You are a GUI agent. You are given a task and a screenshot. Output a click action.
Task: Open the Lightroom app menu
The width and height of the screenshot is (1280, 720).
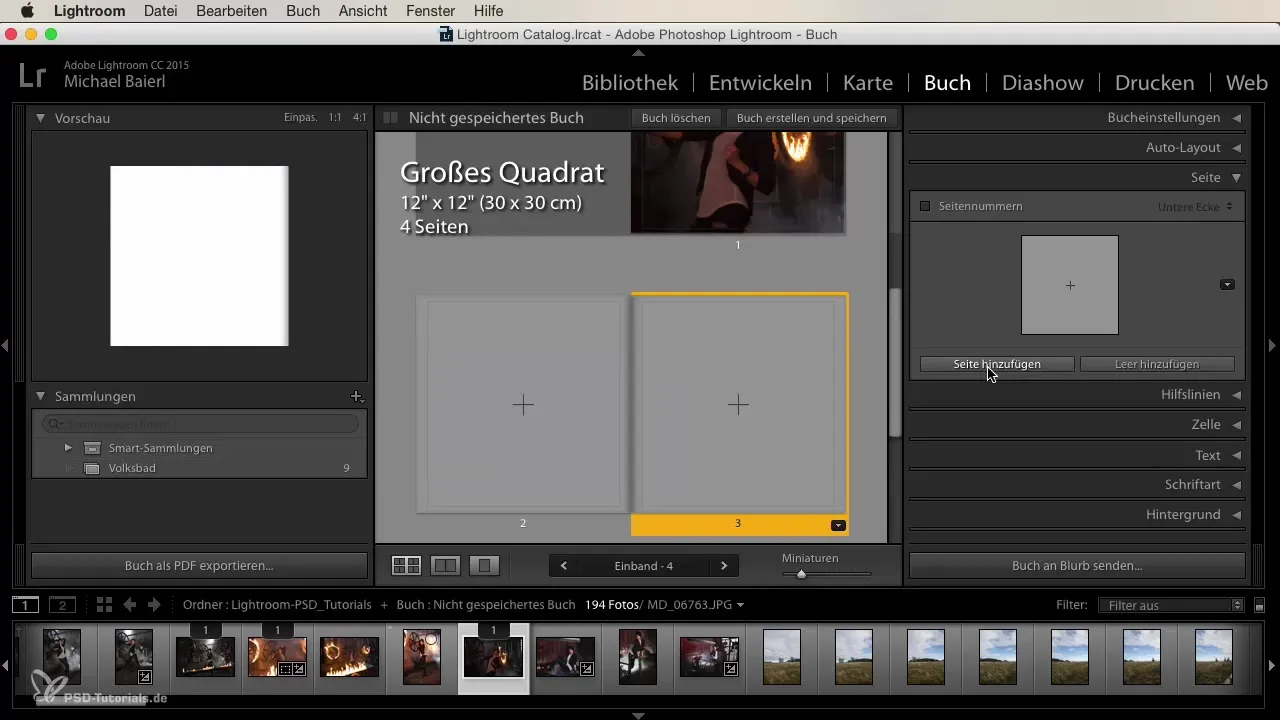(x=89, y=11)
